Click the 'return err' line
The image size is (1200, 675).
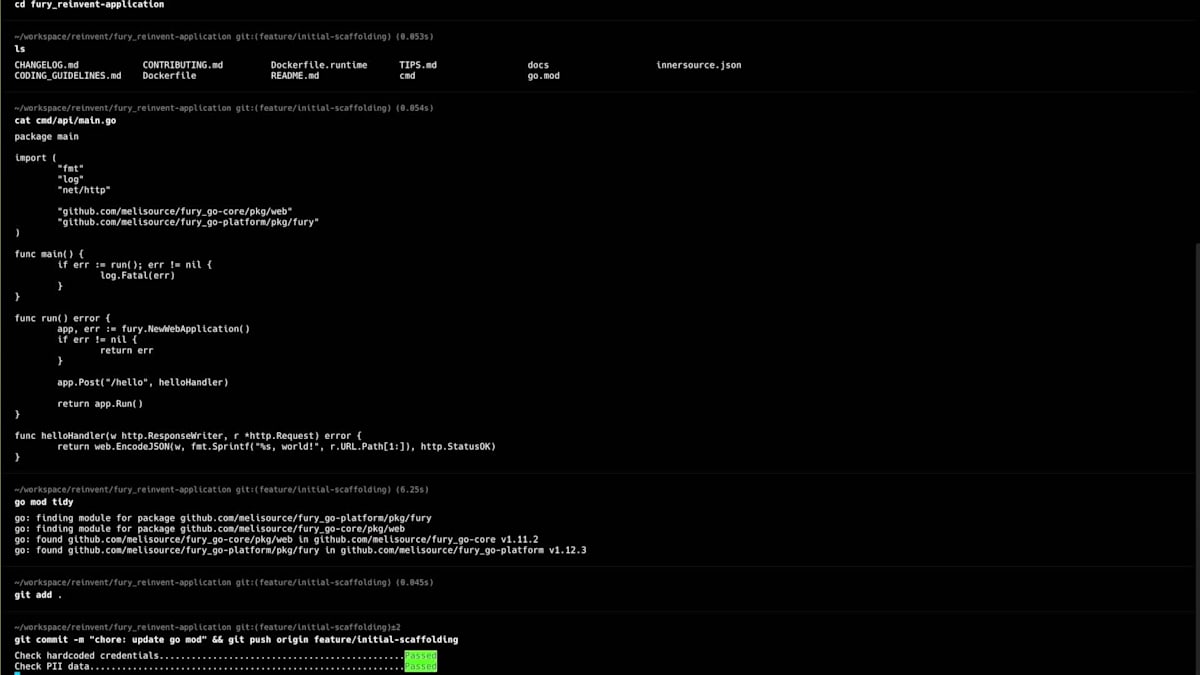click(127, 350)
